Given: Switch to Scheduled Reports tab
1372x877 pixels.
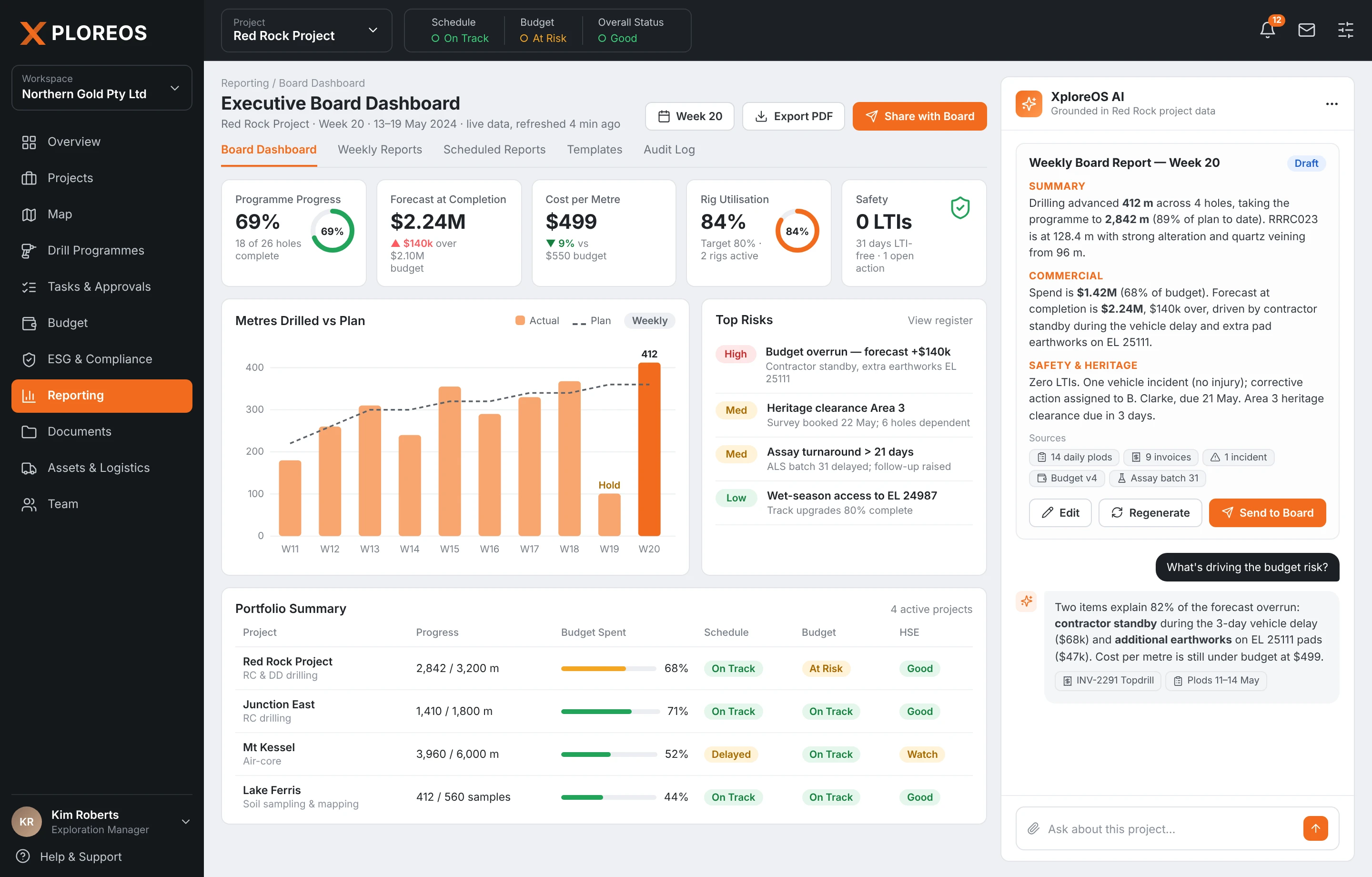Looking at the screenshot, I should (x=494, y=149).
